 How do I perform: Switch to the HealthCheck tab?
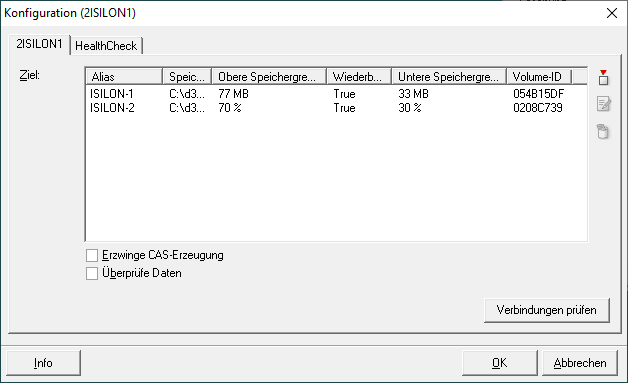point(106,46)
